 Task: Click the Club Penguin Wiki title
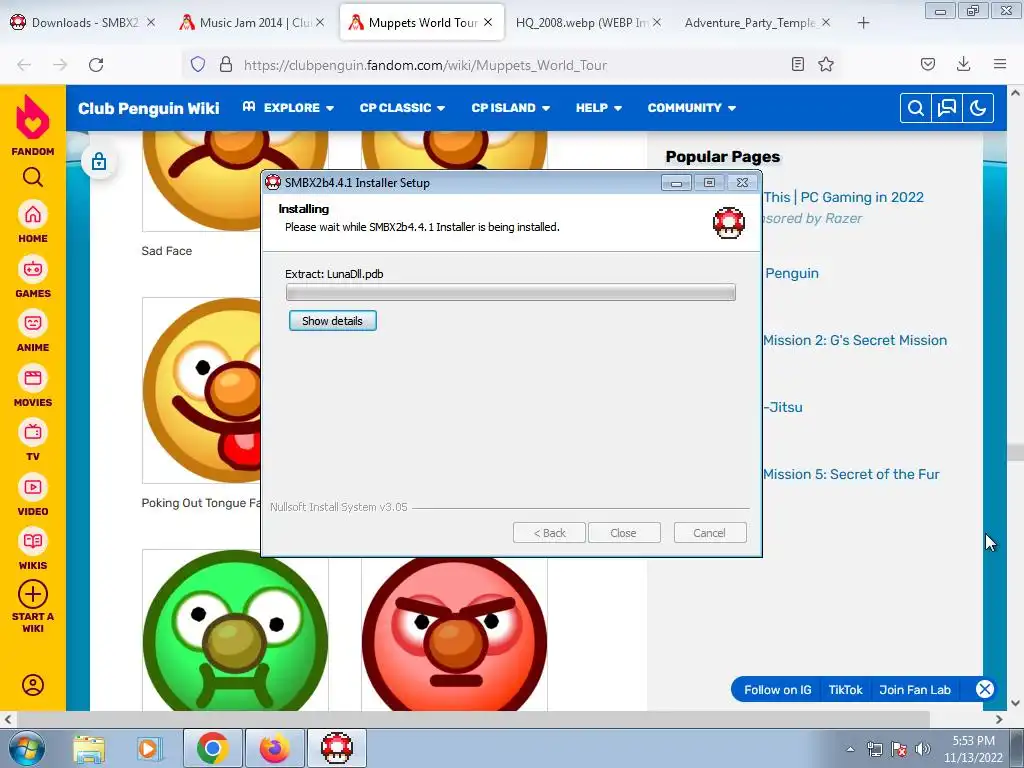149,108
